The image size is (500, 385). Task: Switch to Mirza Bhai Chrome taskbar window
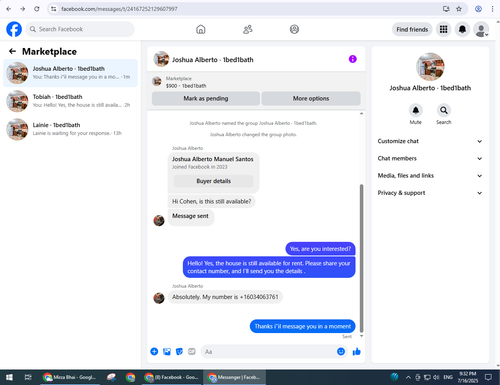click(70, 377)
